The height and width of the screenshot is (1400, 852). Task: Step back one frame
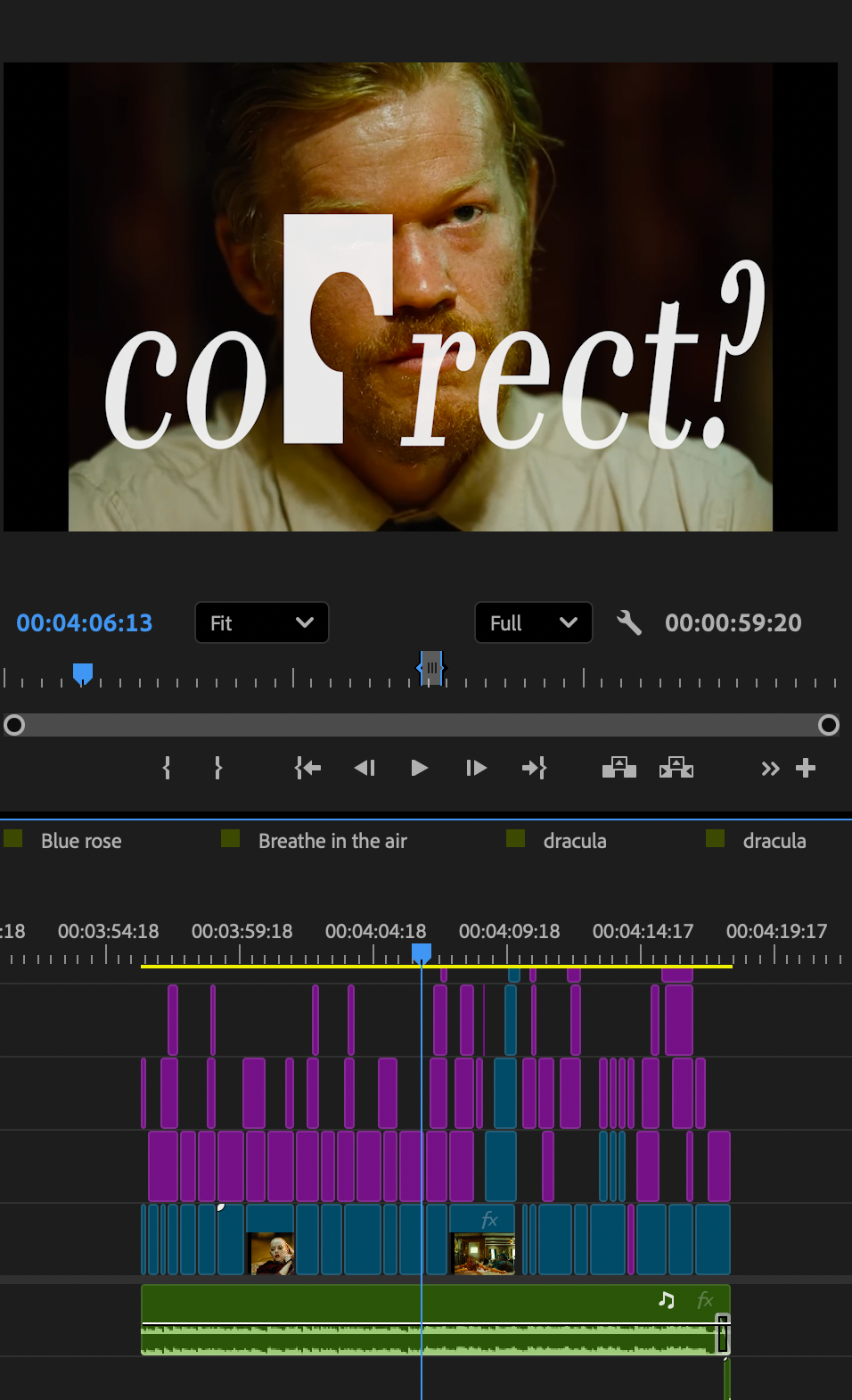tap(365, 768)
